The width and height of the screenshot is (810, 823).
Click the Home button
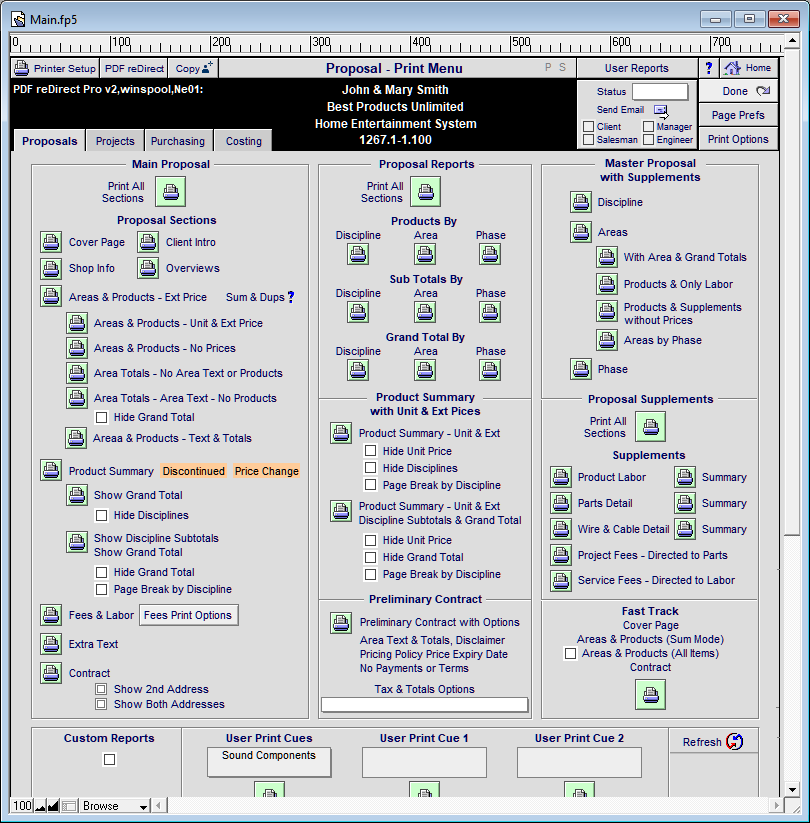coord(748,68)
